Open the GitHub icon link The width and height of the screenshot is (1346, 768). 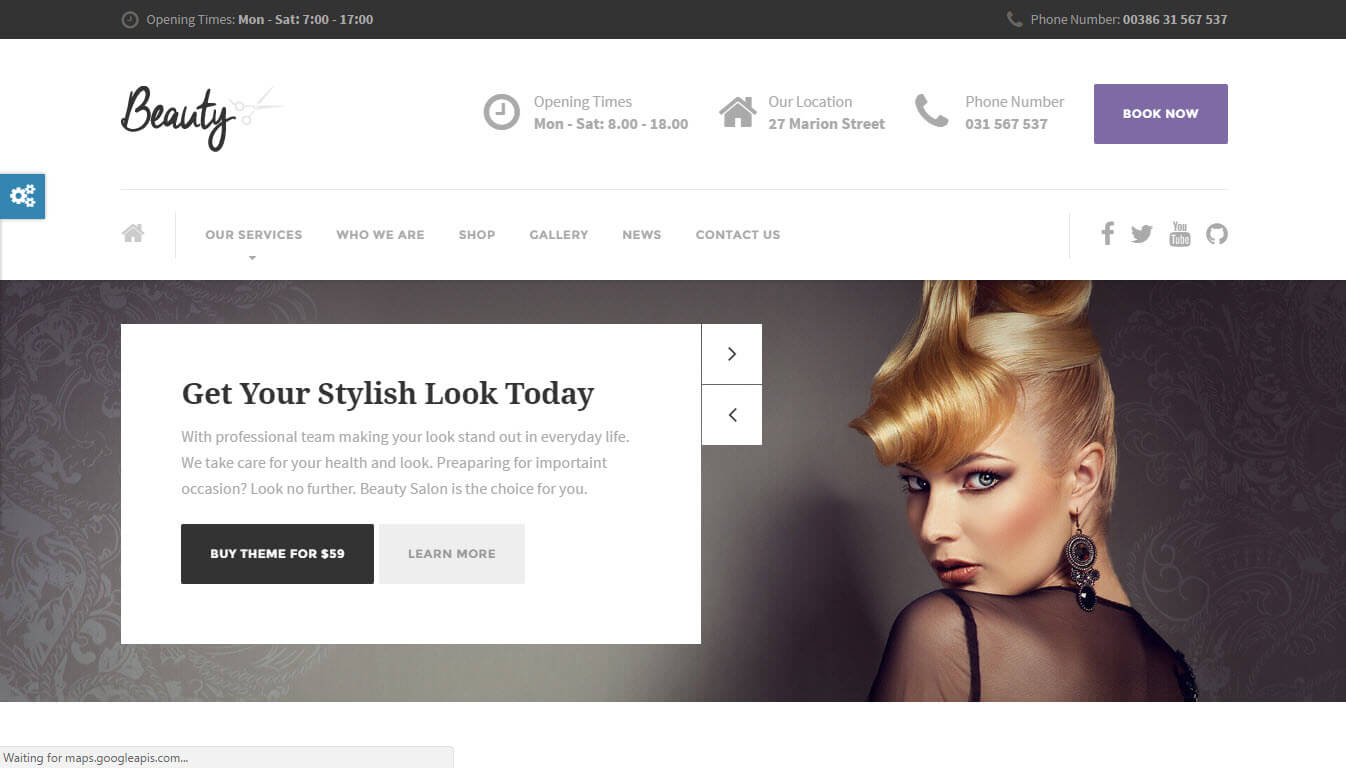[1216, 234]
